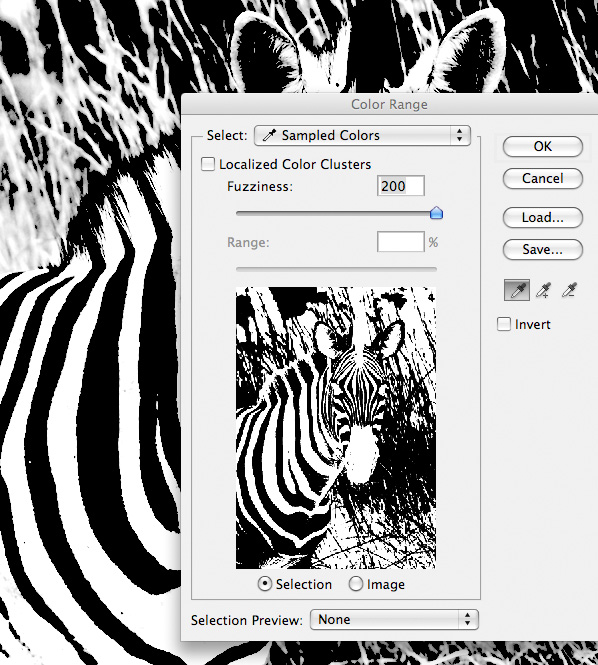Image resolution: width=598 pixels, height=665 pixels.
Task: Enable Localized Color Clusters checkbox
Action: 208,164
